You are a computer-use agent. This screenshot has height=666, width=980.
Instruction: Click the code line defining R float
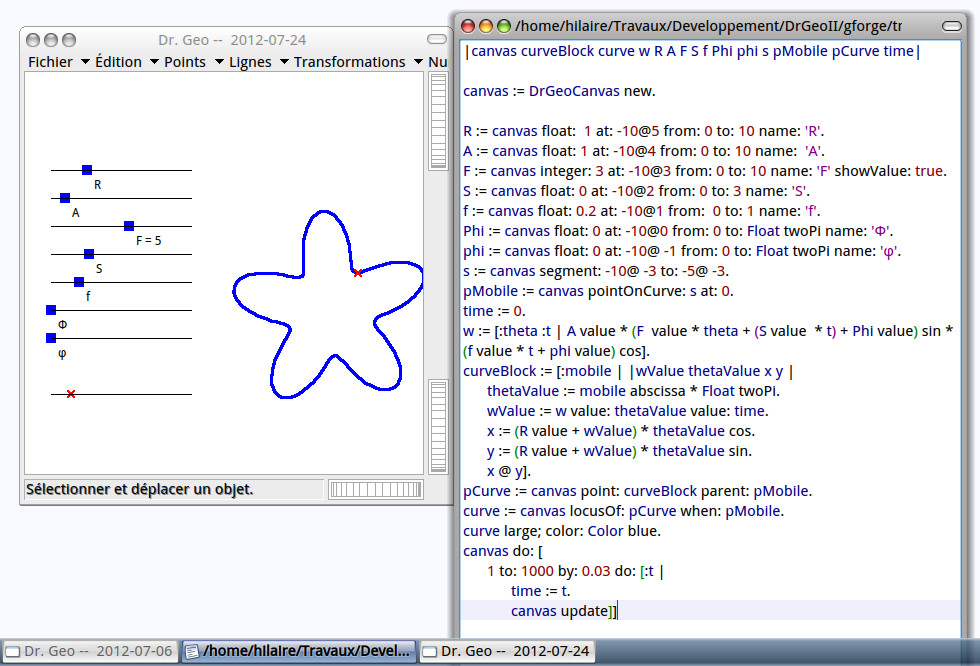click(643, 131)
